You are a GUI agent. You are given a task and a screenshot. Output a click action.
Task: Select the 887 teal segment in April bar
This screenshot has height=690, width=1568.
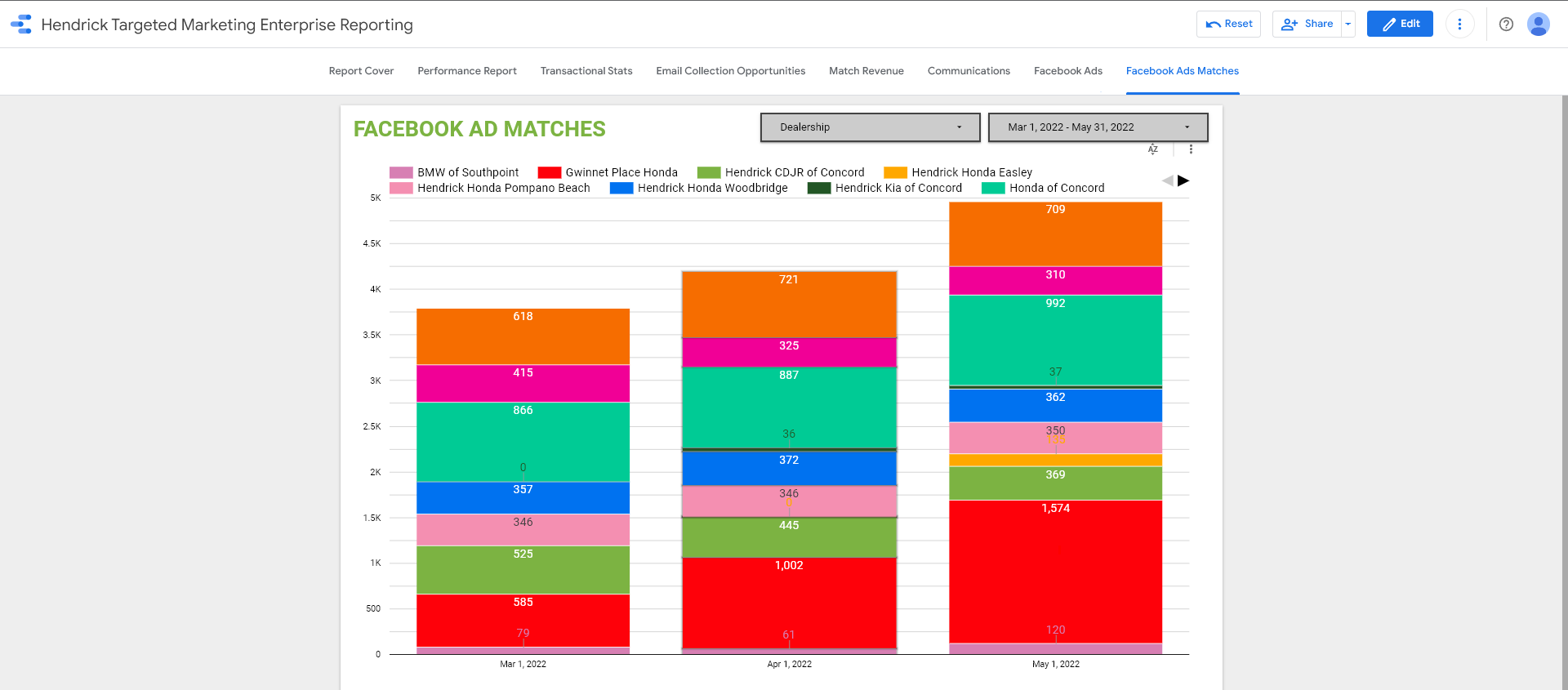click(789, 407)
